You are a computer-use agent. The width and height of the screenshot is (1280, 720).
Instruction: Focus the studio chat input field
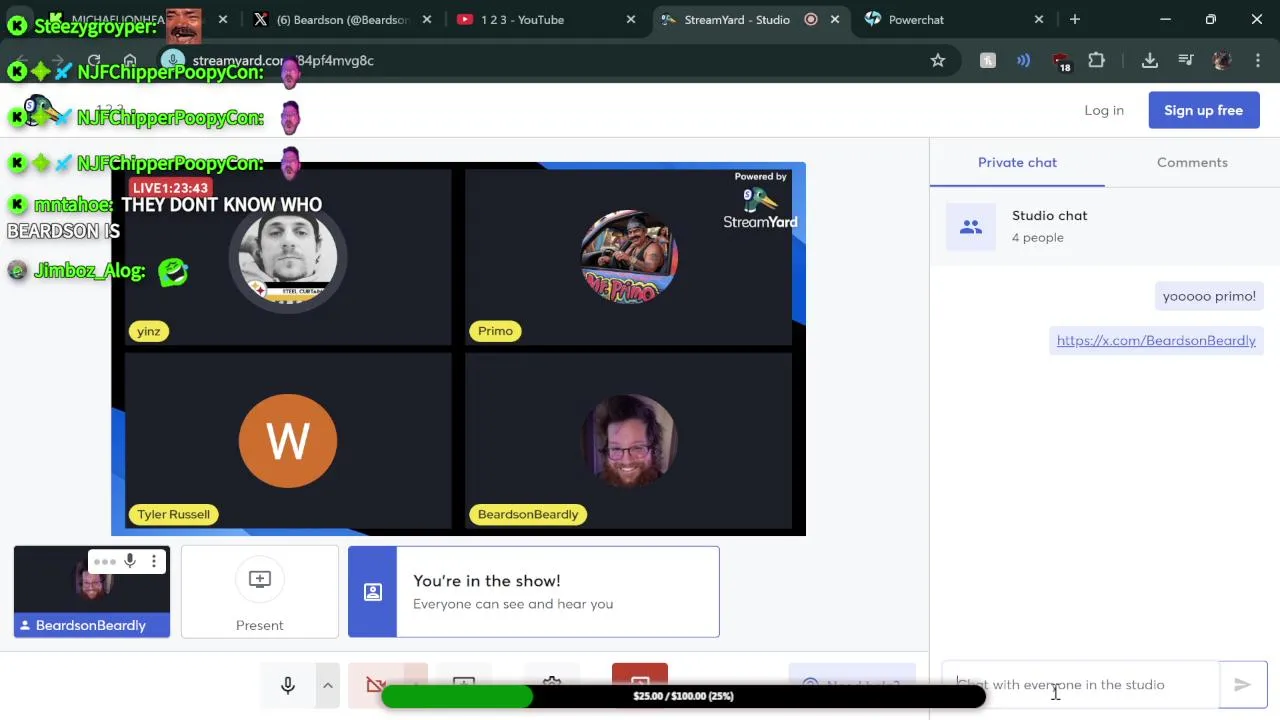point(1080,685)
